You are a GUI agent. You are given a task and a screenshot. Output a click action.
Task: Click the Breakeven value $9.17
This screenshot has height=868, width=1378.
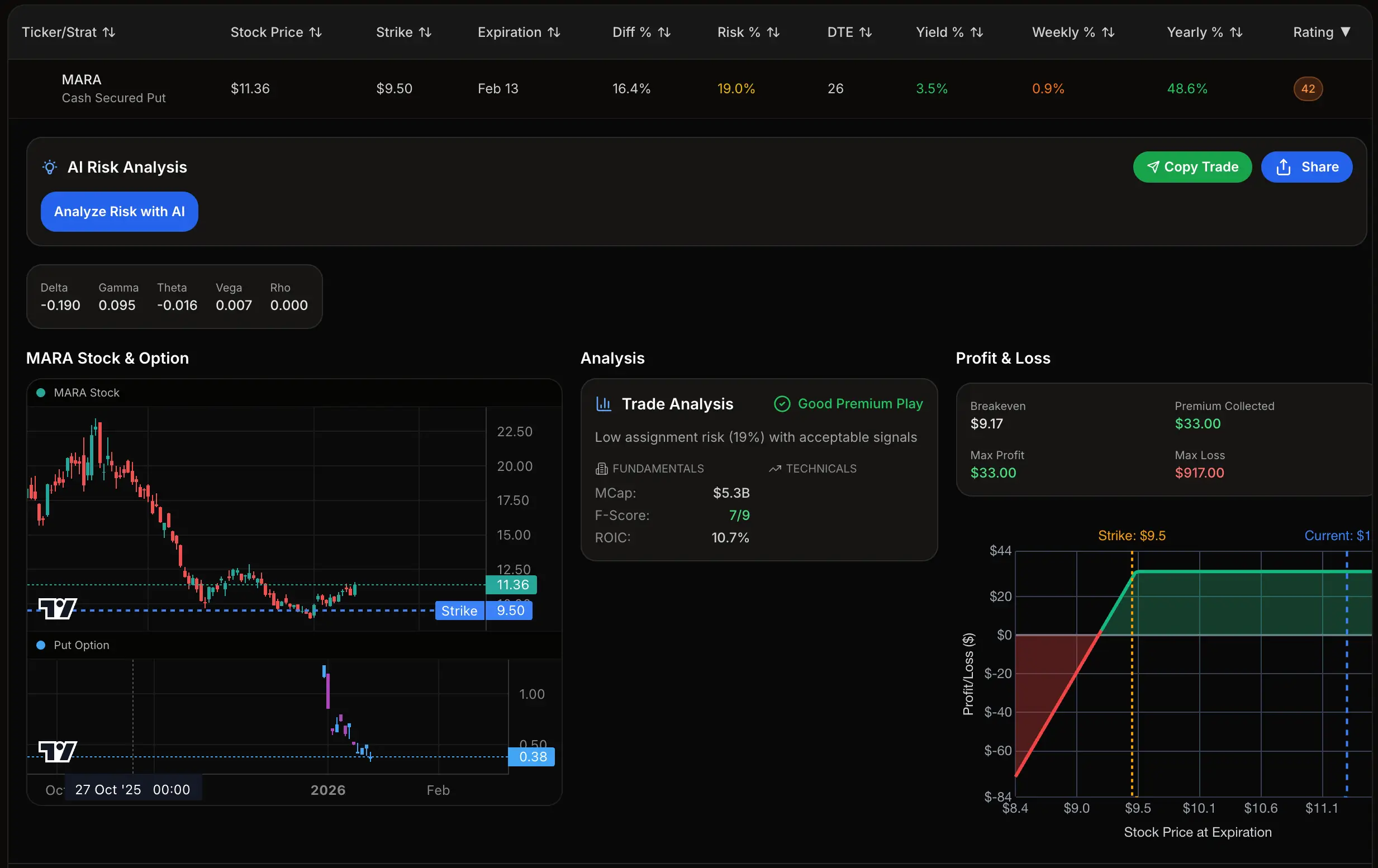coord(987,424)
